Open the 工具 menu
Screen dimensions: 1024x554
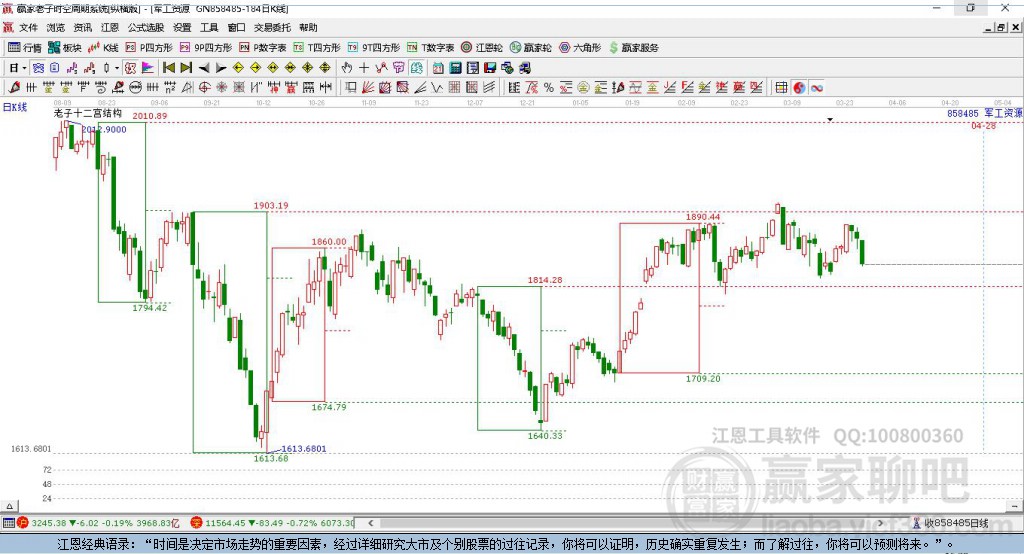click(x=209, y=27)
